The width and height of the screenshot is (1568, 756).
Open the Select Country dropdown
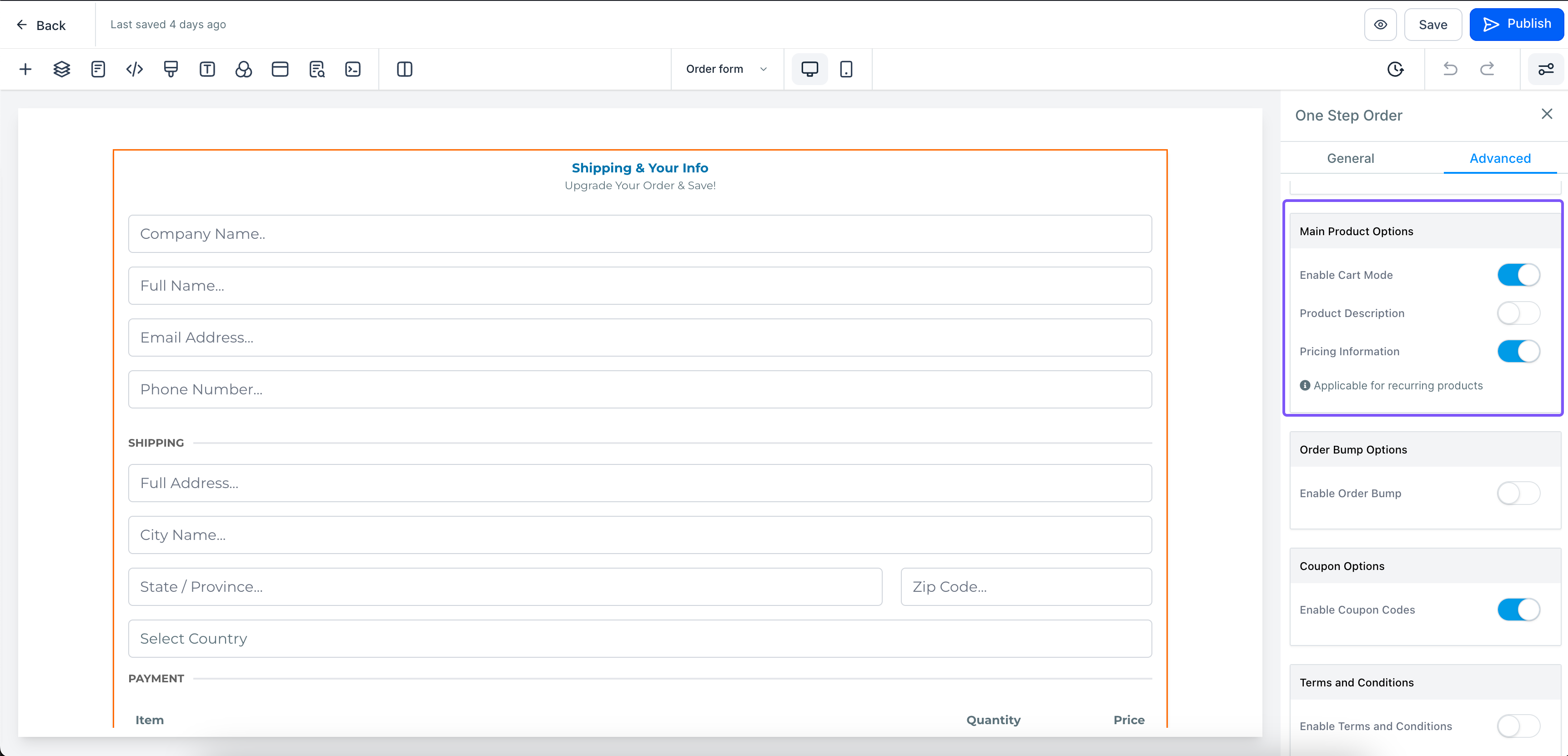coord(640,639)
